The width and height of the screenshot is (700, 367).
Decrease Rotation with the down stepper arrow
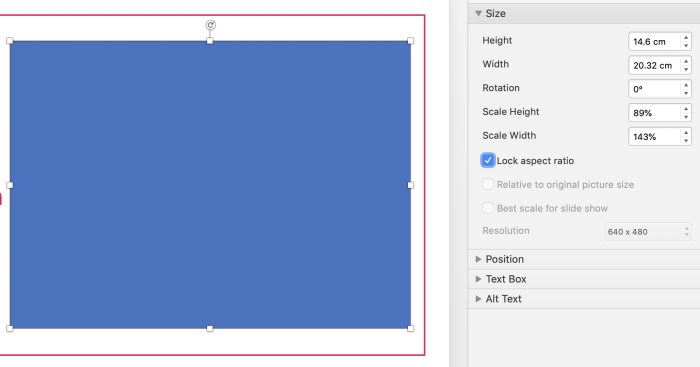pyautogui.click(x=686, y=93)
